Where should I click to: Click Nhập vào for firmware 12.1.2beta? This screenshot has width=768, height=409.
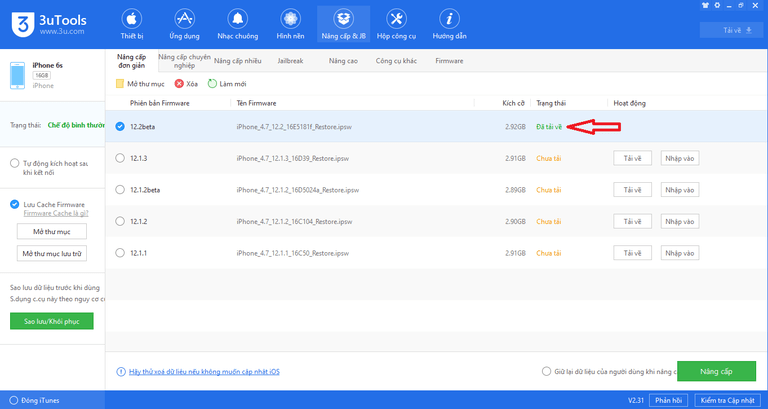click(680, 190)
